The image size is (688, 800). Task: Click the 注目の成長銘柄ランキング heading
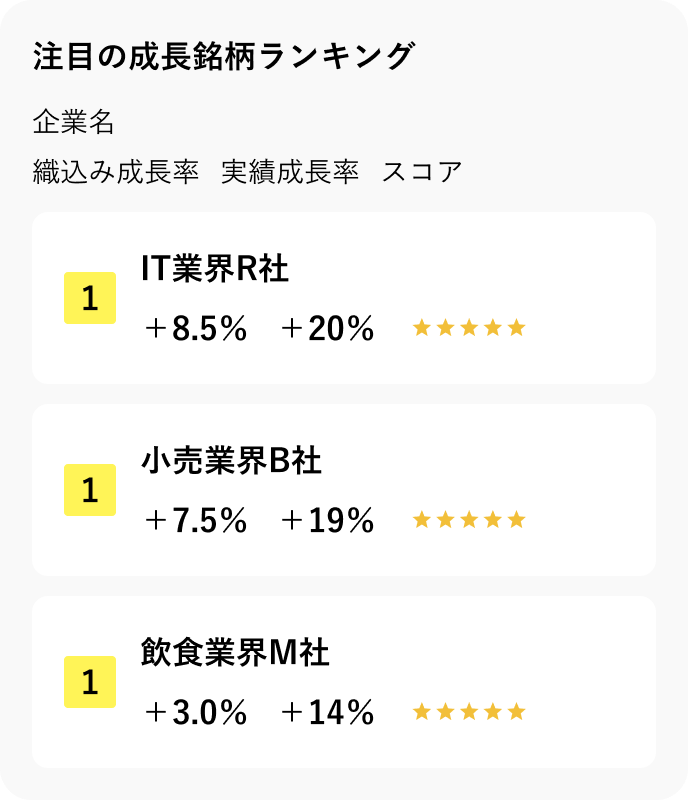tap(222, 56)
